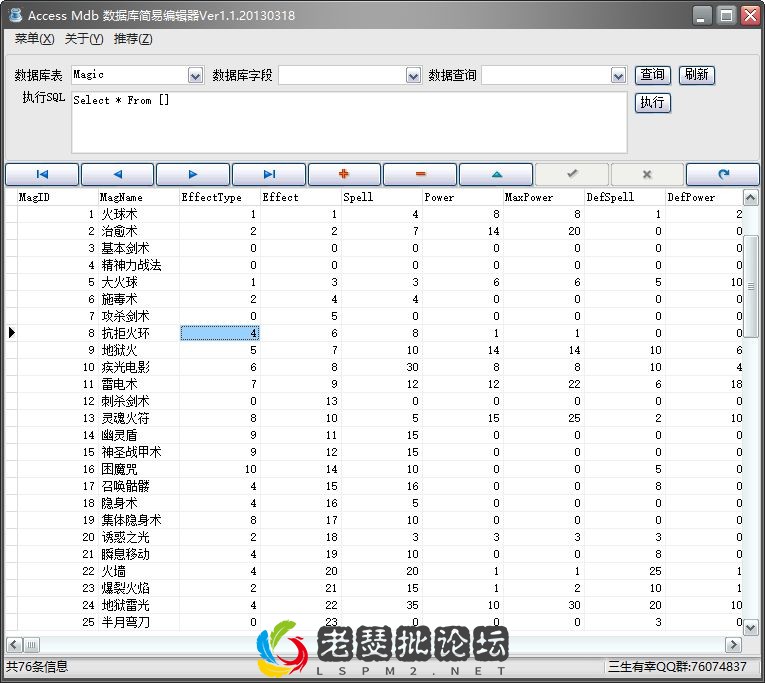Viewport: 765px width, 683px height.
Task: Select the 攻杀剑术 cell
Action: 139,316
